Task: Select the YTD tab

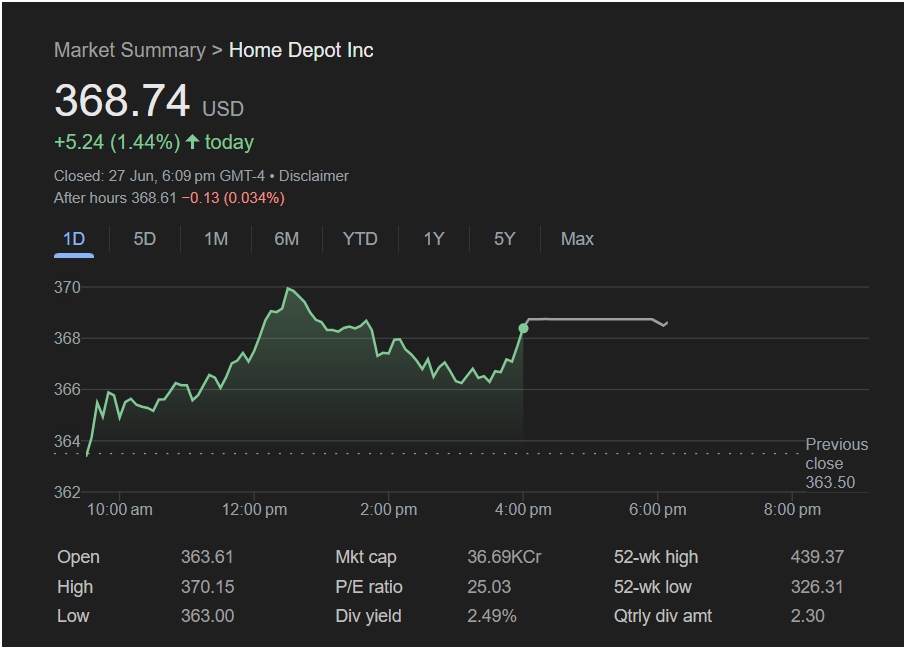Action: [360, 239]
